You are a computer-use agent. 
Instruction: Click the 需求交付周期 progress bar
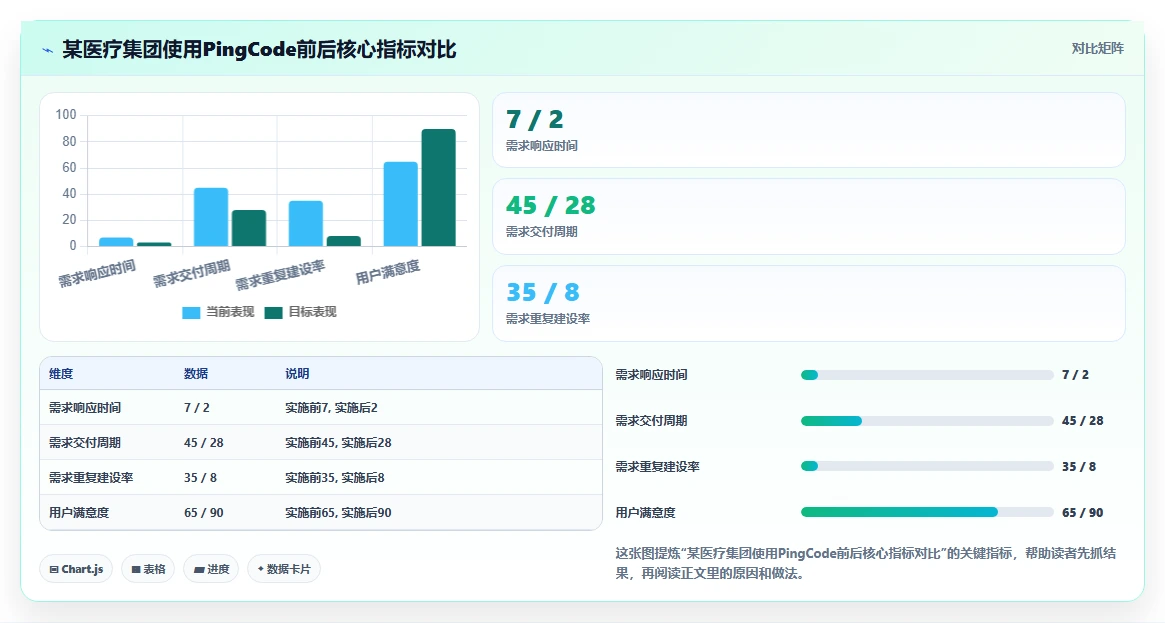[927, 421]
